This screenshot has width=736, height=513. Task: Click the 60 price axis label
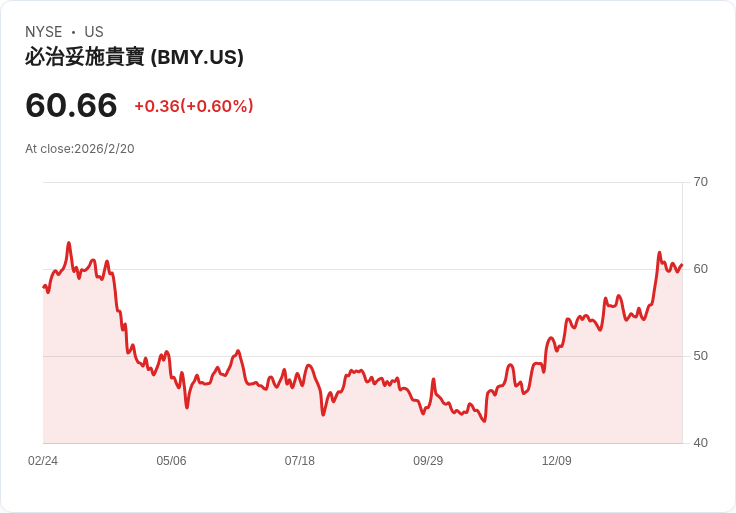(x=700, y=269)
